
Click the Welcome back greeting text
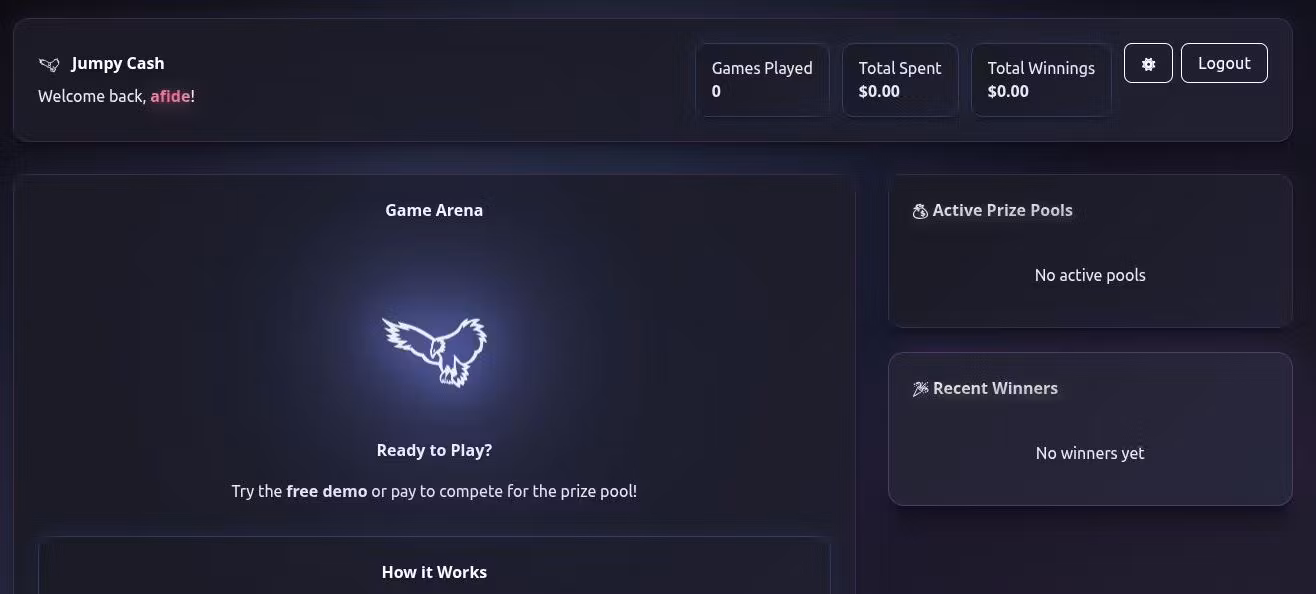(92, 96)
